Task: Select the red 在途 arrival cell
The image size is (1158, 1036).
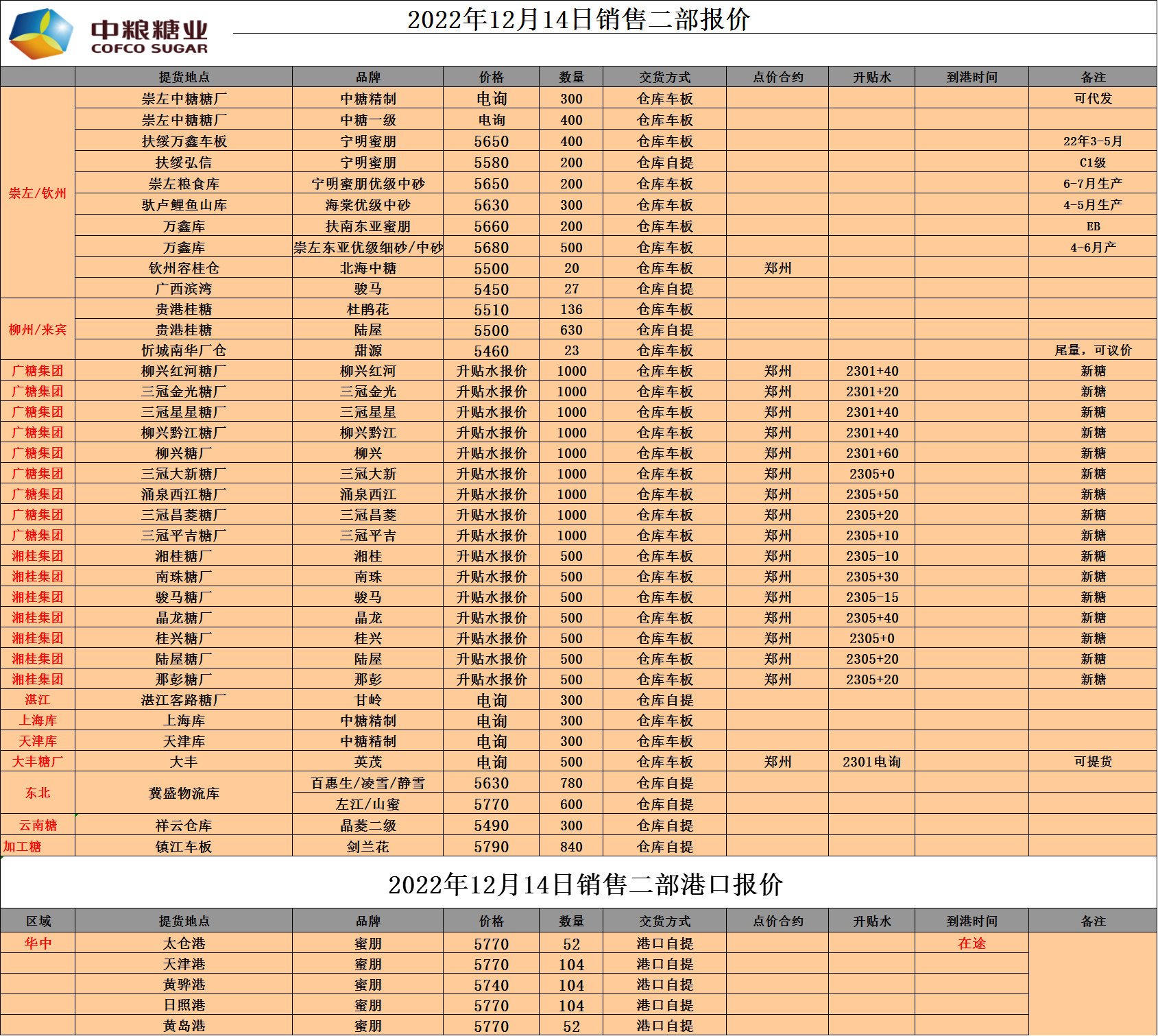Action: 972,943
